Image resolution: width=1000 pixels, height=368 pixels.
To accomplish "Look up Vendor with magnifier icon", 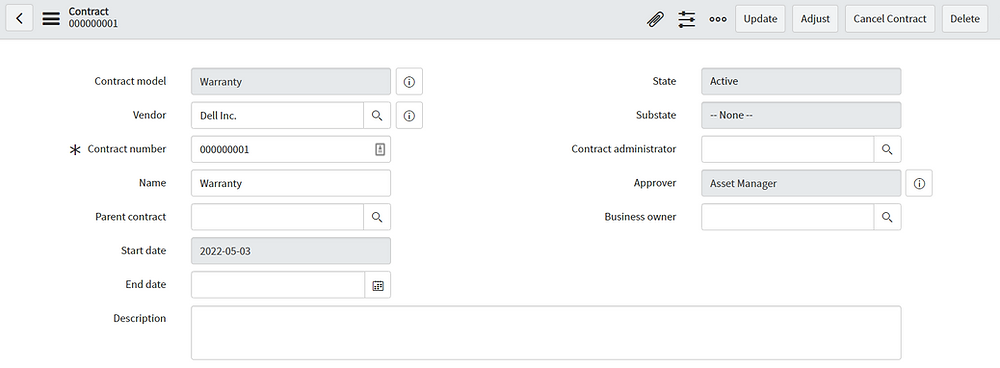I will (x=377, y=115).
